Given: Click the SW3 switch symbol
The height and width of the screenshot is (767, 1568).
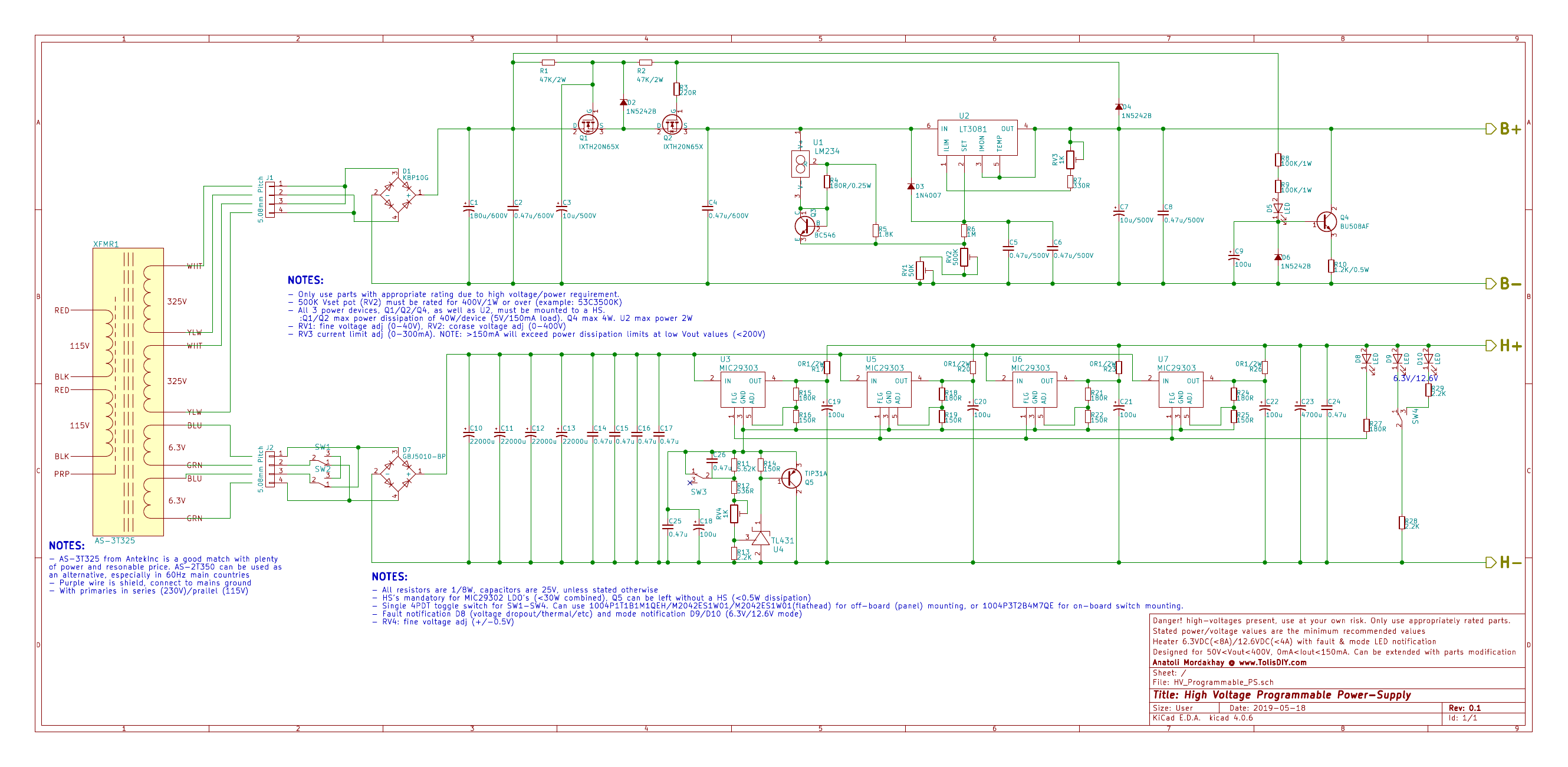Looking at the screenshot, I should click(700, 476).
